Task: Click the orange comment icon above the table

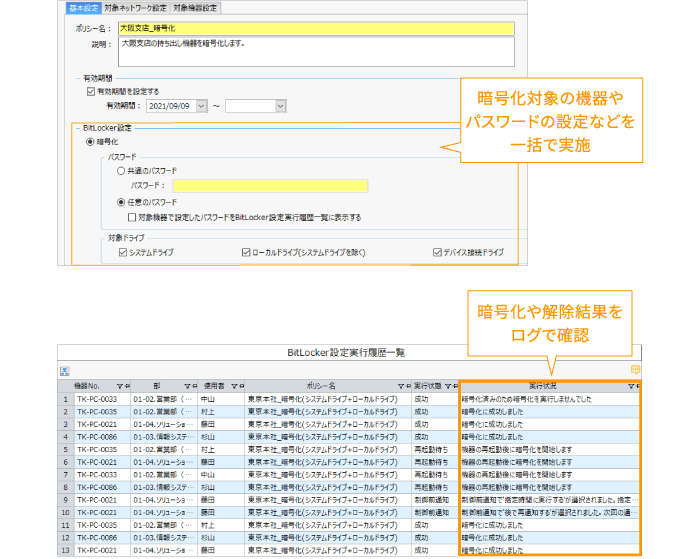Action: tap(635, 370)
